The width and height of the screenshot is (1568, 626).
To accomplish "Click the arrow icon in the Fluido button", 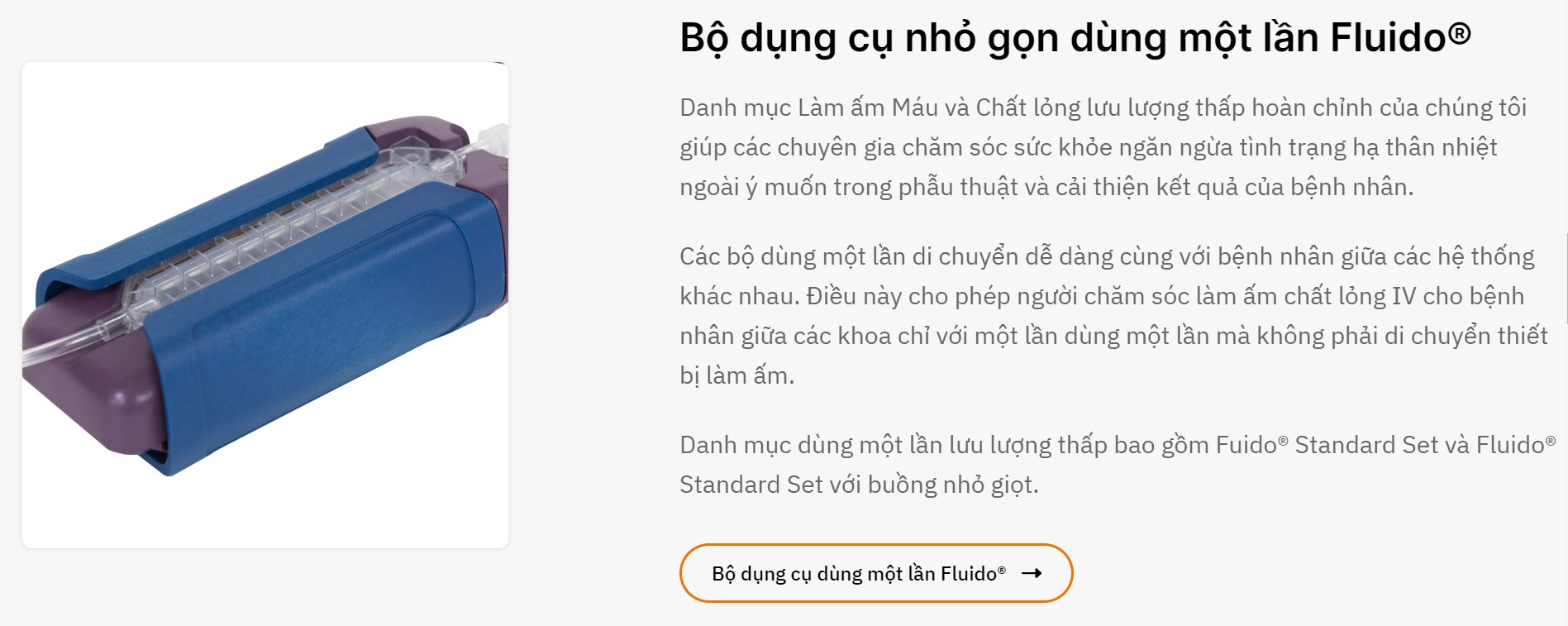I will point(1032,573).
